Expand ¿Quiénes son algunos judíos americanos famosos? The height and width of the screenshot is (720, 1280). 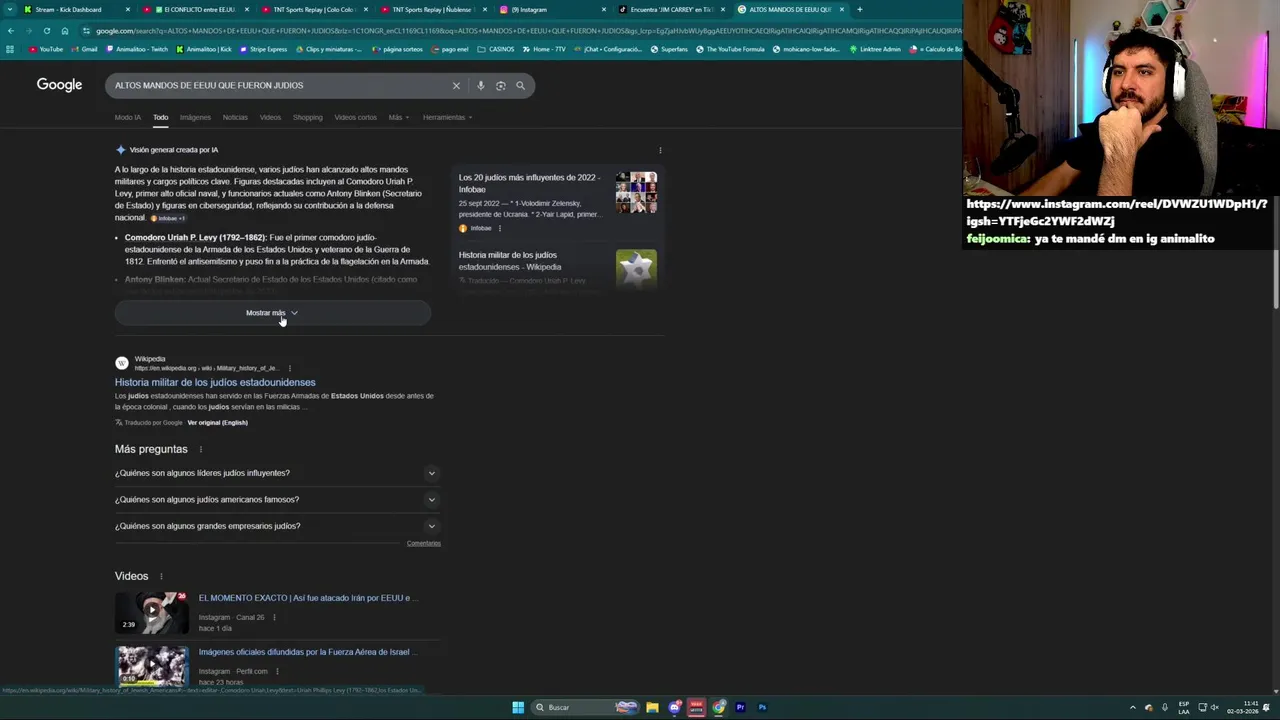coord(277,500)
